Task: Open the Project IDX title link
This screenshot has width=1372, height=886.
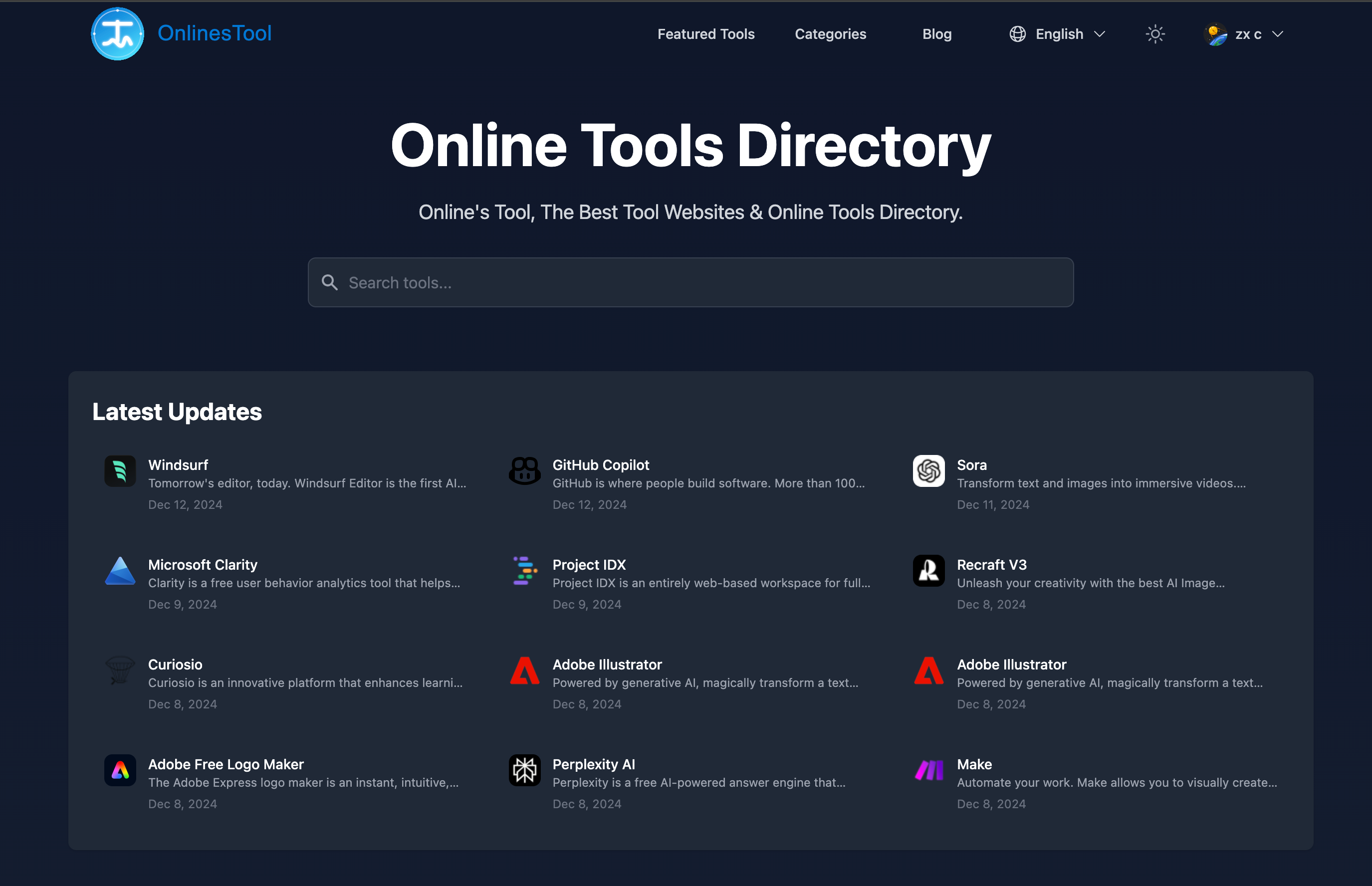Action: tap(589, 564)
